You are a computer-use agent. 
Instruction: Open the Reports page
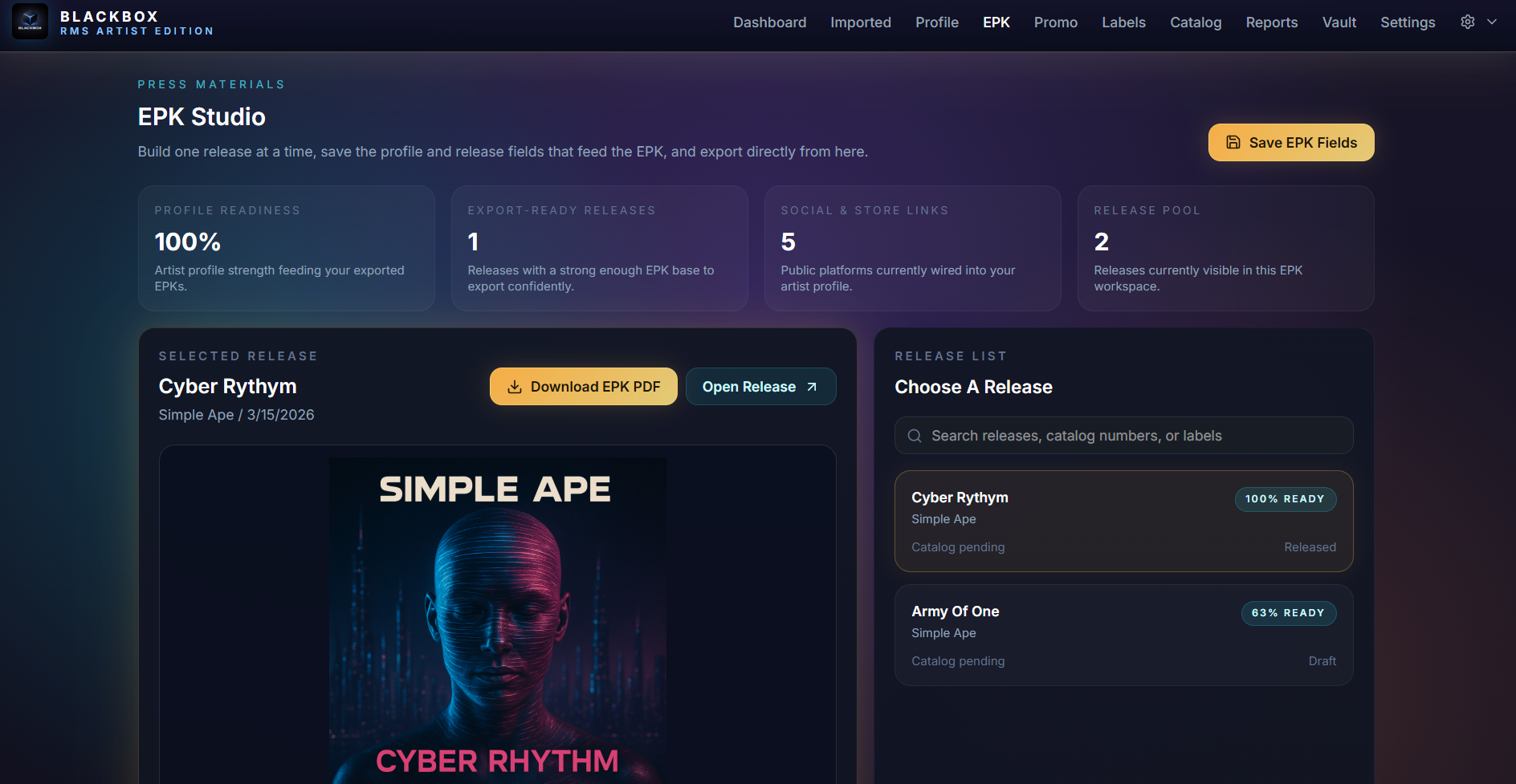click(x=1271, y=22)
